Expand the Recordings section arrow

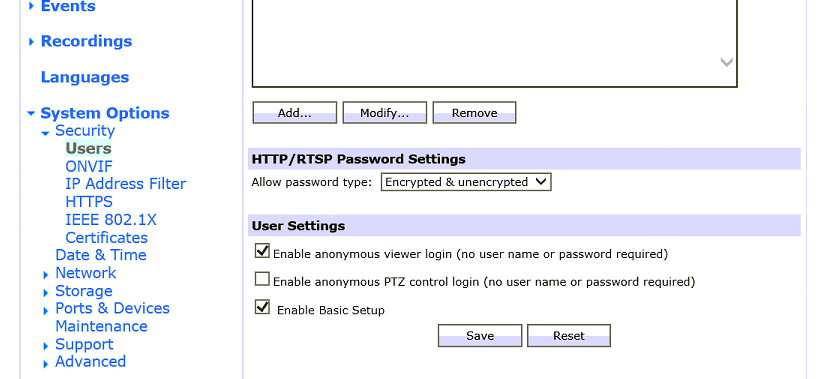[x=31, y=42]
